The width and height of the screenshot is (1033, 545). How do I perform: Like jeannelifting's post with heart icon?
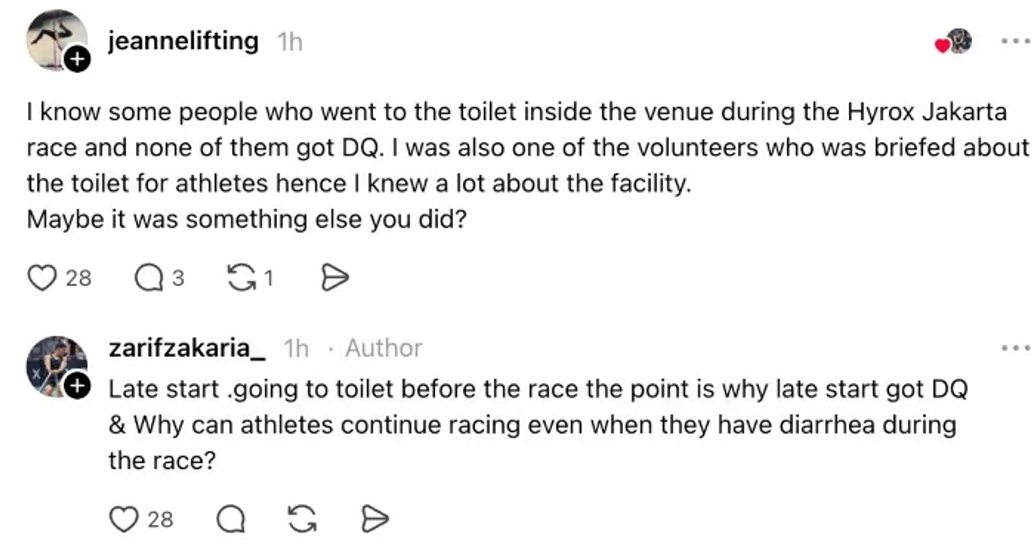pyautogui.click(x=42, y=277)
